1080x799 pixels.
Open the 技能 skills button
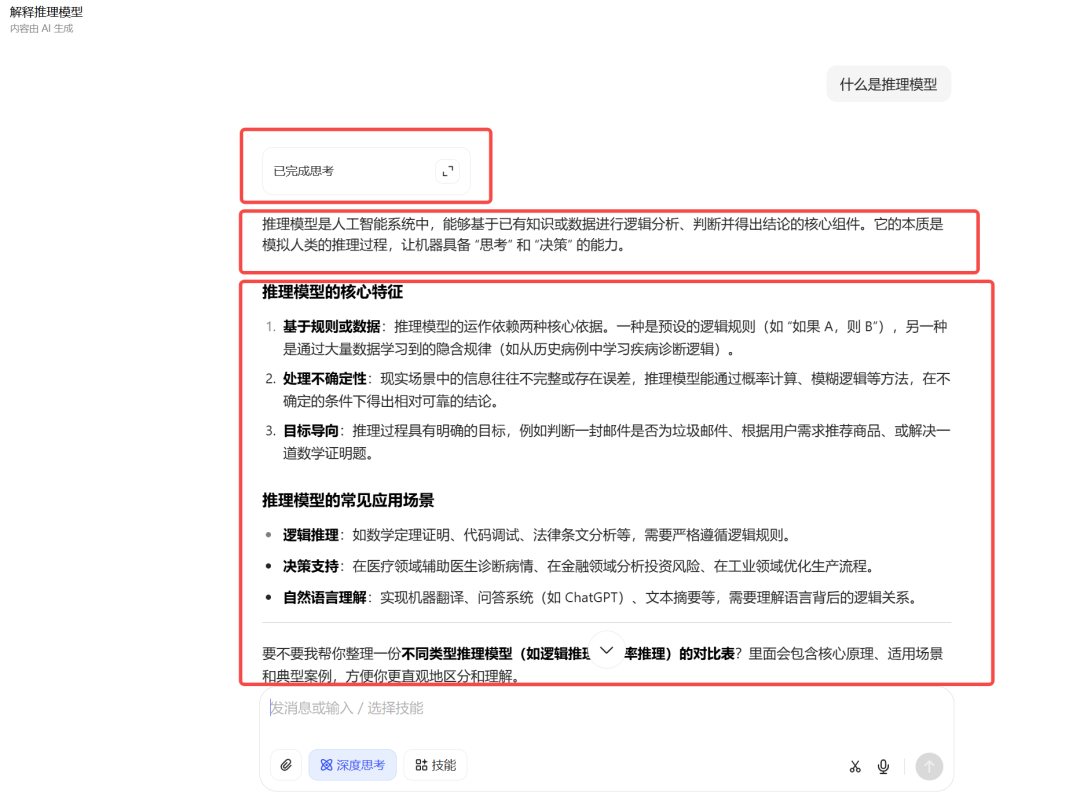coord(435,765)
